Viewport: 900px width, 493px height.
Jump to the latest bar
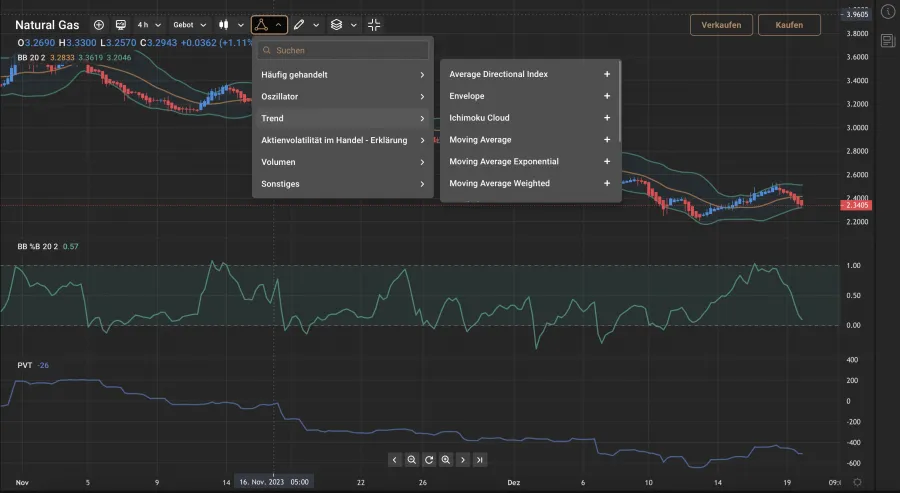pyautogui.click(x=481, y=460)
